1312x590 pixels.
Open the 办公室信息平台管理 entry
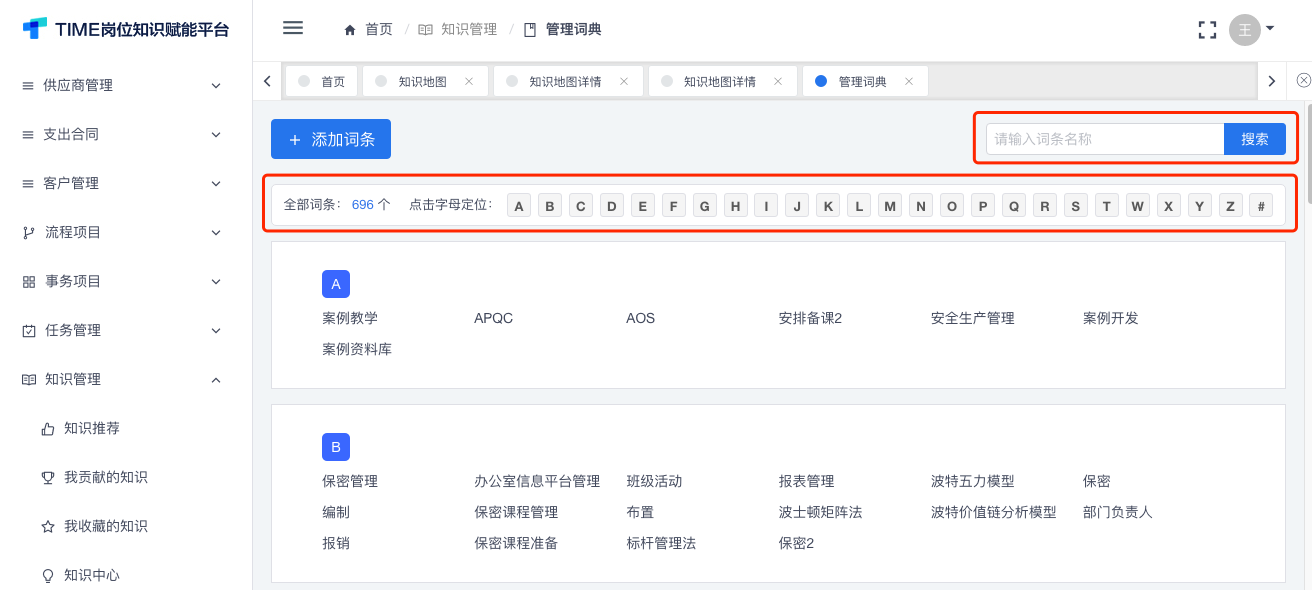(x=537, y=481)
